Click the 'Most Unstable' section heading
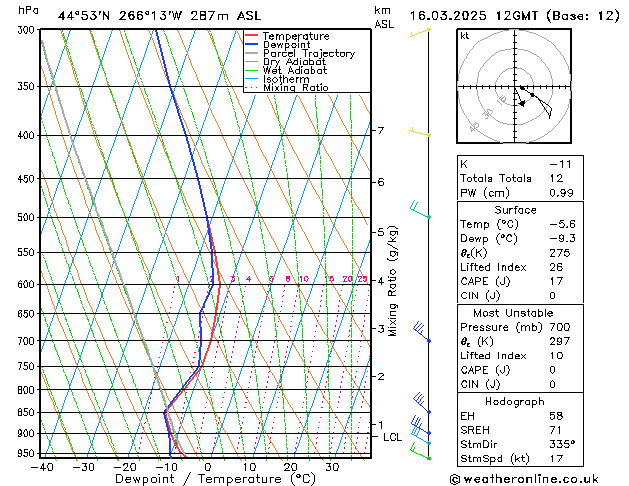 [513, 313]
